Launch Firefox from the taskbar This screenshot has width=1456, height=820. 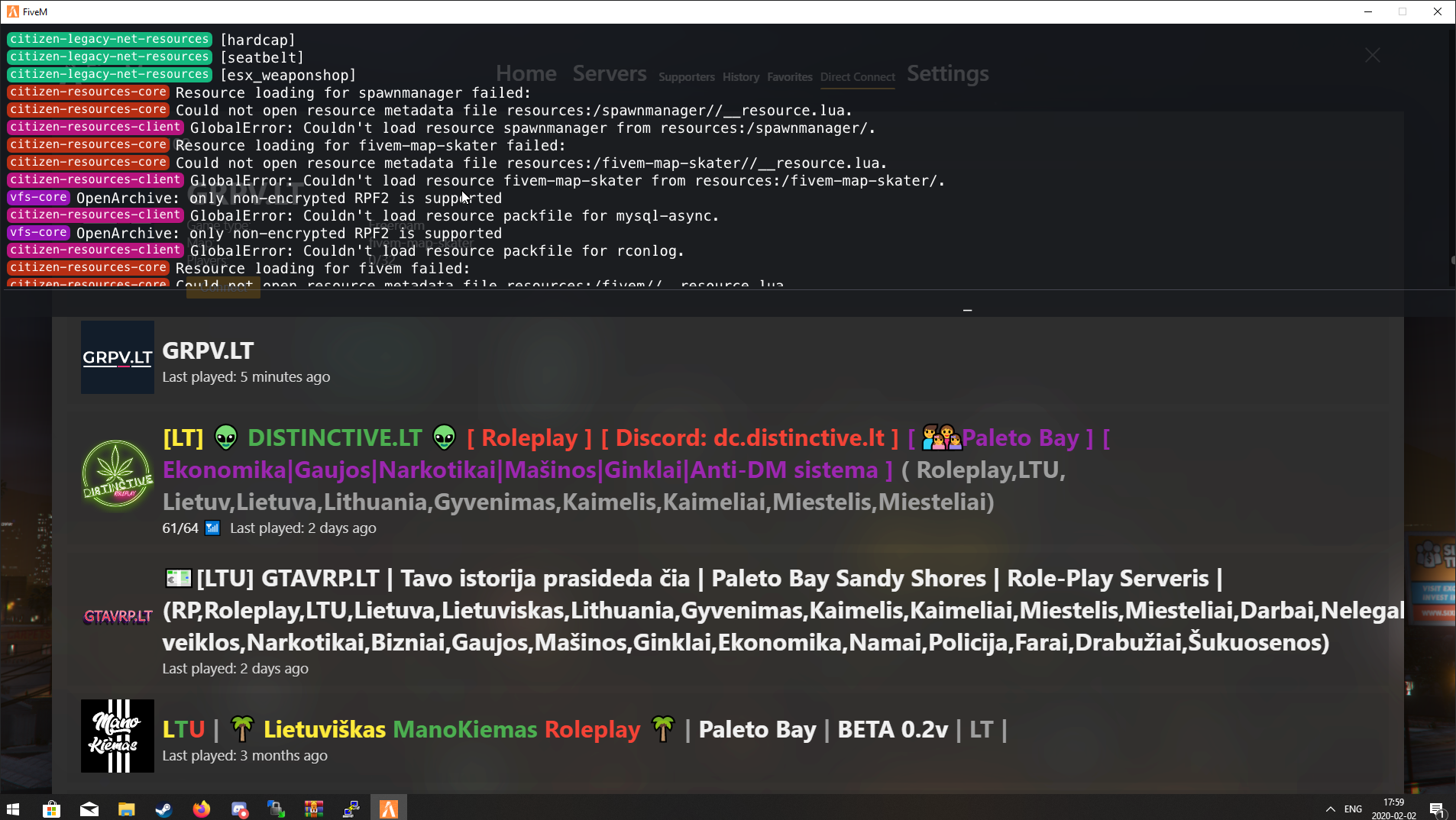[x=201, y=809]
